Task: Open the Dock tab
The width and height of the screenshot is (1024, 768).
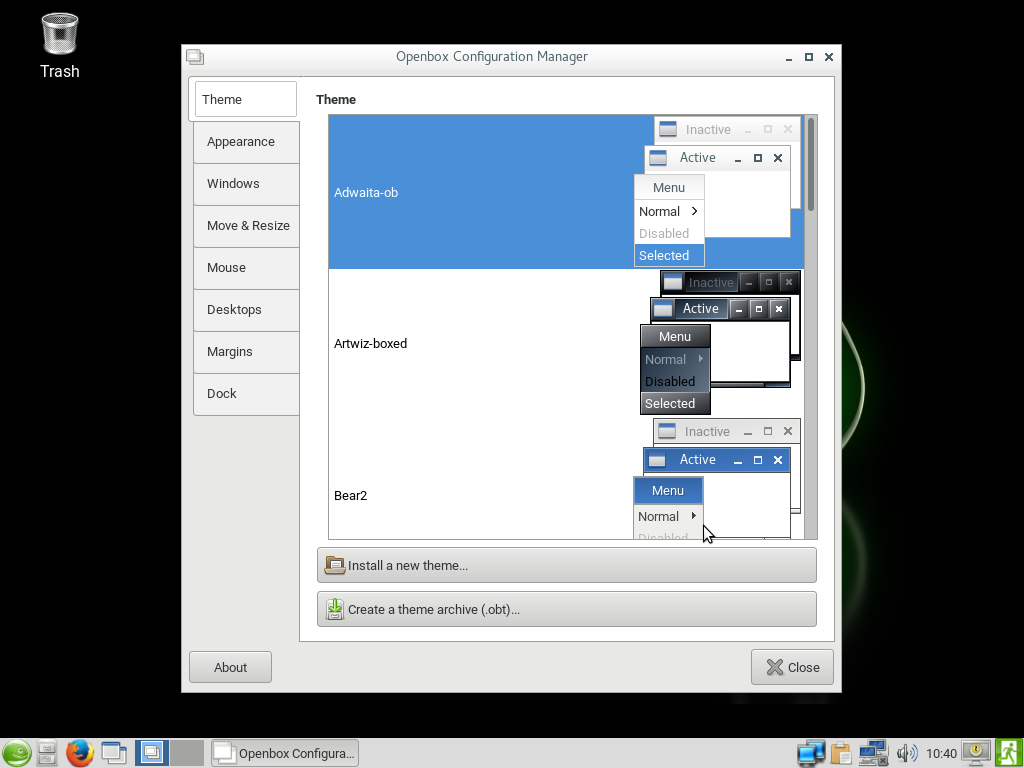Action: point(222,394)
